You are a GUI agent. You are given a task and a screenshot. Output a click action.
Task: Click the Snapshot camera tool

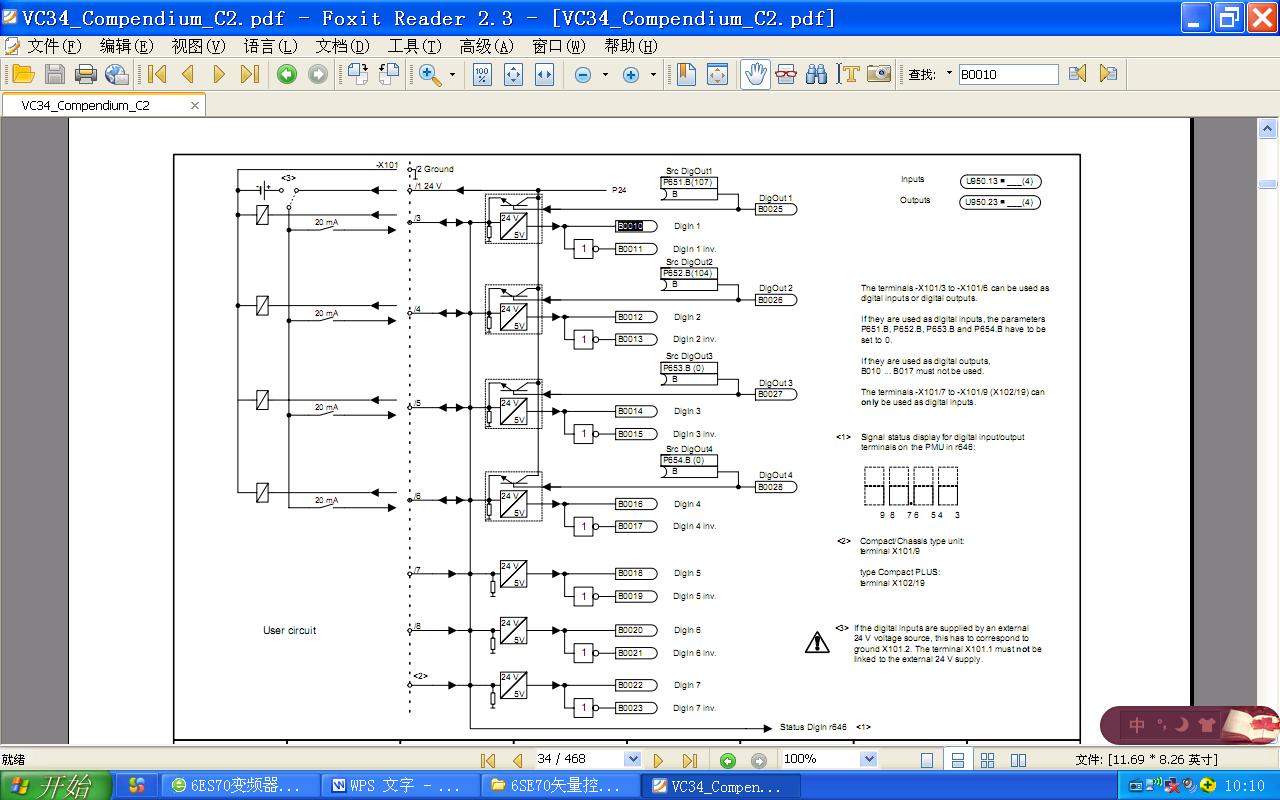(879, 74)
